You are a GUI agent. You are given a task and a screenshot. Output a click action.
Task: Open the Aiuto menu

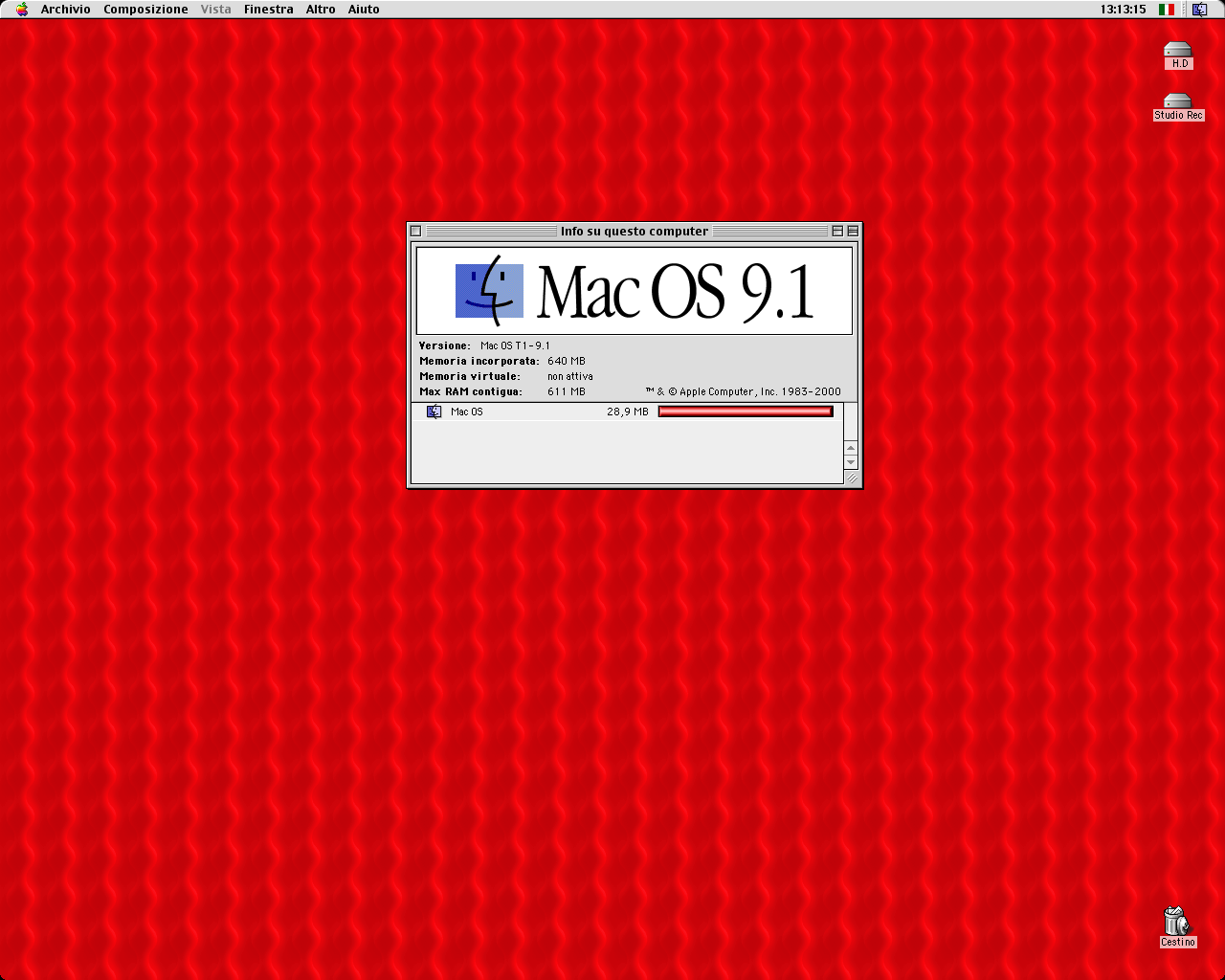pos(364,10)
